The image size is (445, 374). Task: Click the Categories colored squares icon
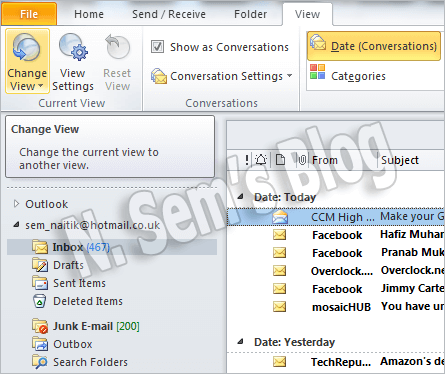[317, 71]
